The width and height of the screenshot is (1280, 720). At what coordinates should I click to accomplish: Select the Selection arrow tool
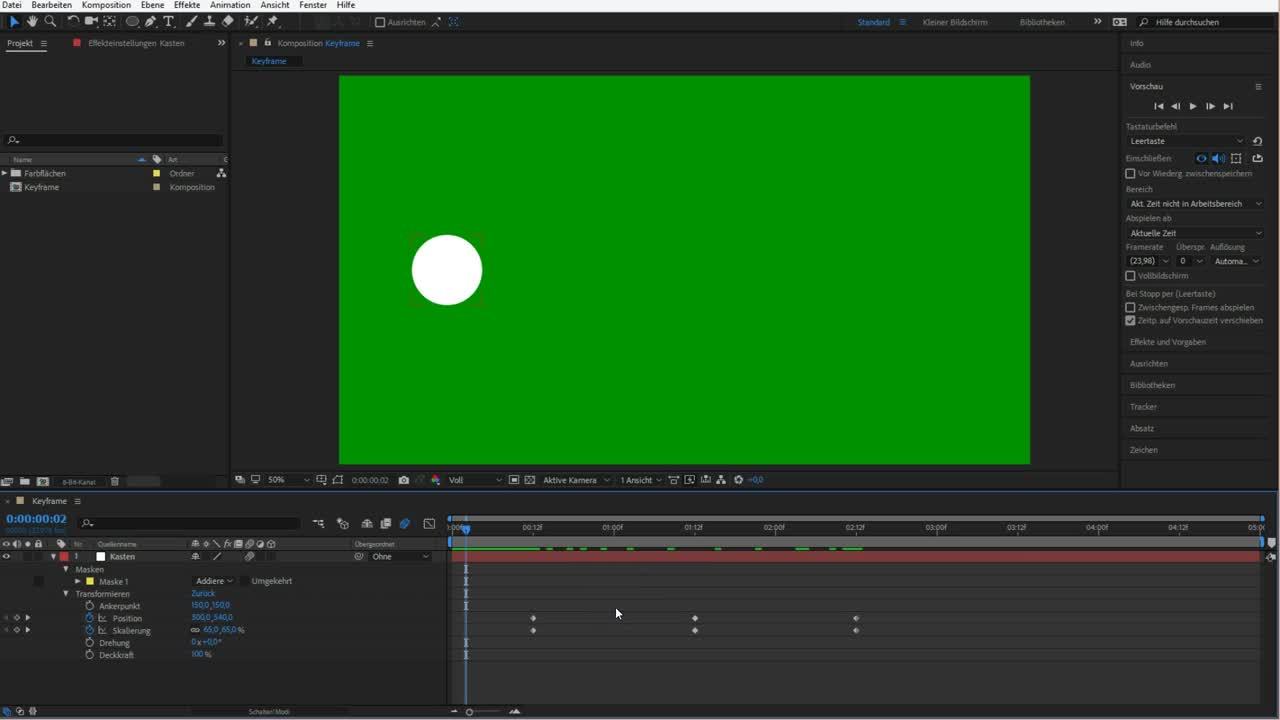14,21
